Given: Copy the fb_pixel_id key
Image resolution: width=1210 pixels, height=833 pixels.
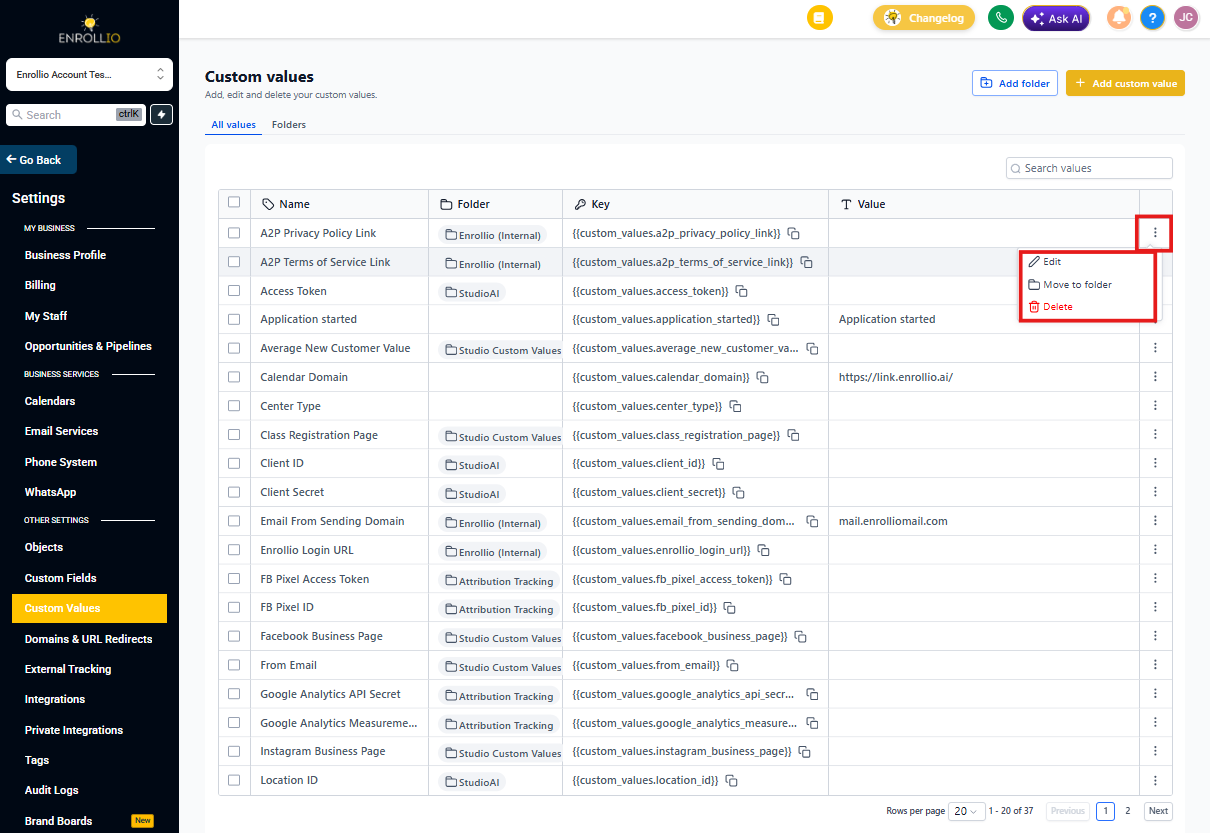Looking at the screenshot, I should (x=729, y=608).
